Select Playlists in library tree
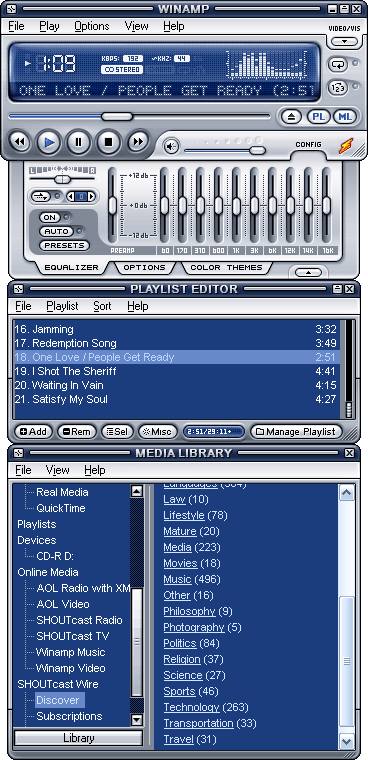This screenshot has height=760, width=368. (37, 524)
